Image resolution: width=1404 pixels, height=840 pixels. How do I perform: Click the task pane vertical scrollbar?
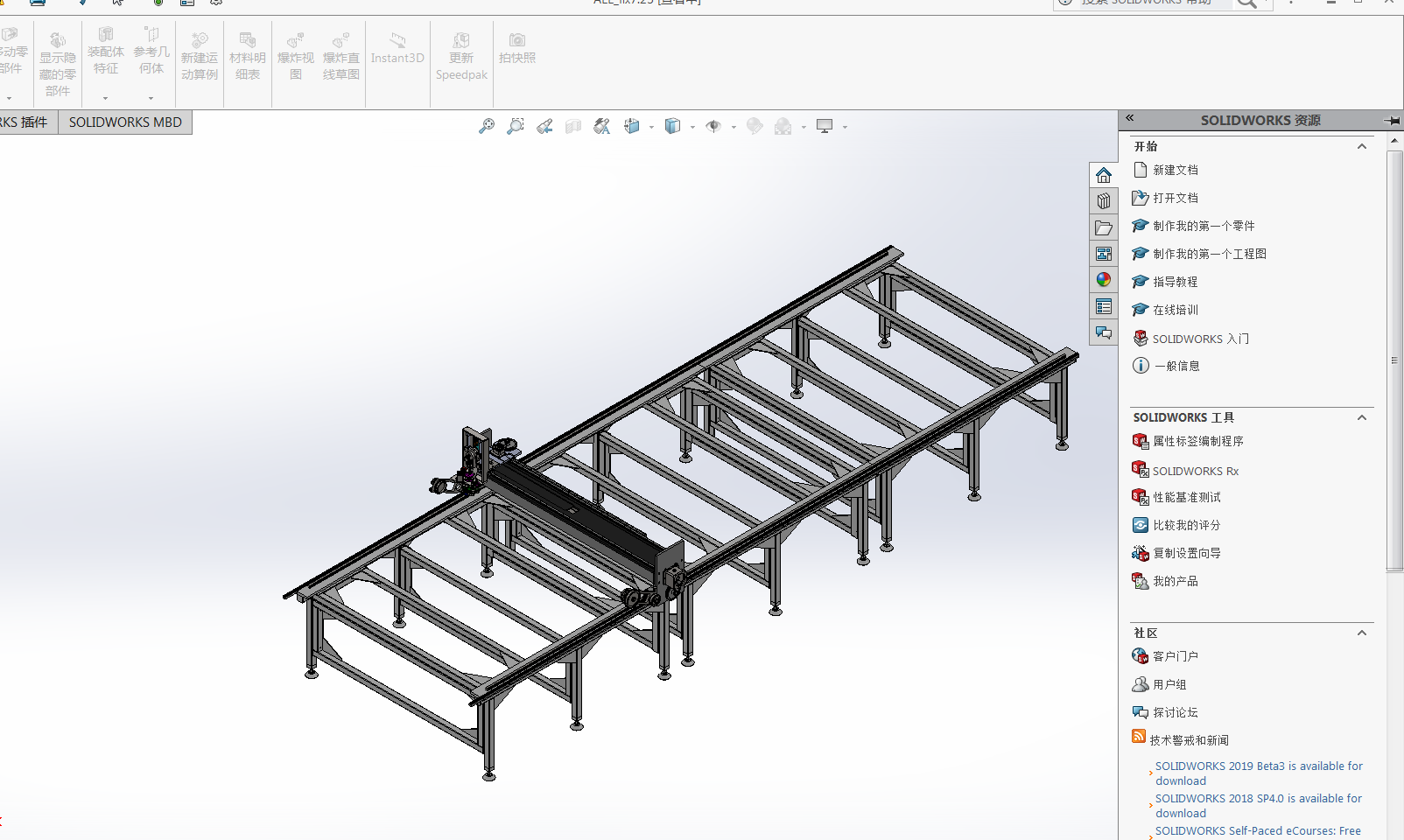point(1394,360)
